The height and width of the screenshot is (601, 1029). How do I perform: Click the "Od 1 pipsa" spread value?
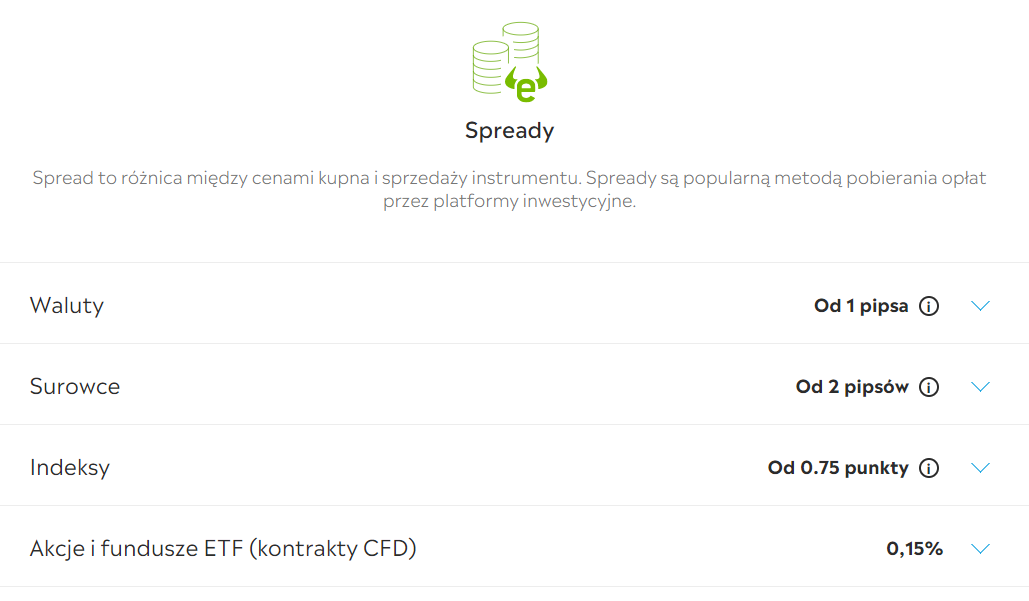861,306
